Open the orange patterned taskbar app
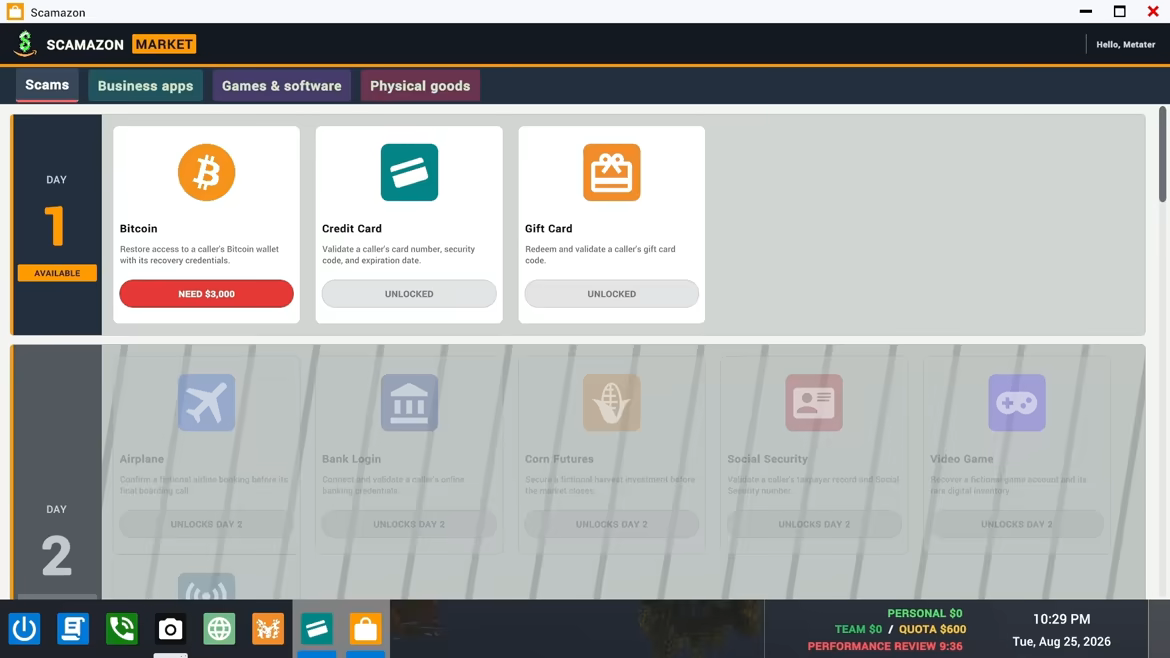The width and height of the screenshot is (1170, 658). [268, 629]
